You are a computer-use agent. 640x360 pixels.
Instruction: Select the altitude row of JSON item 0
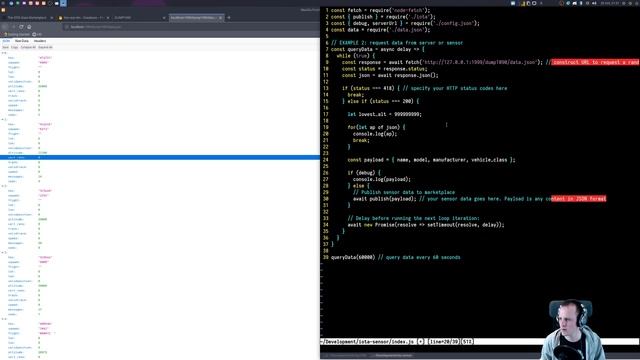coord(160,86)
